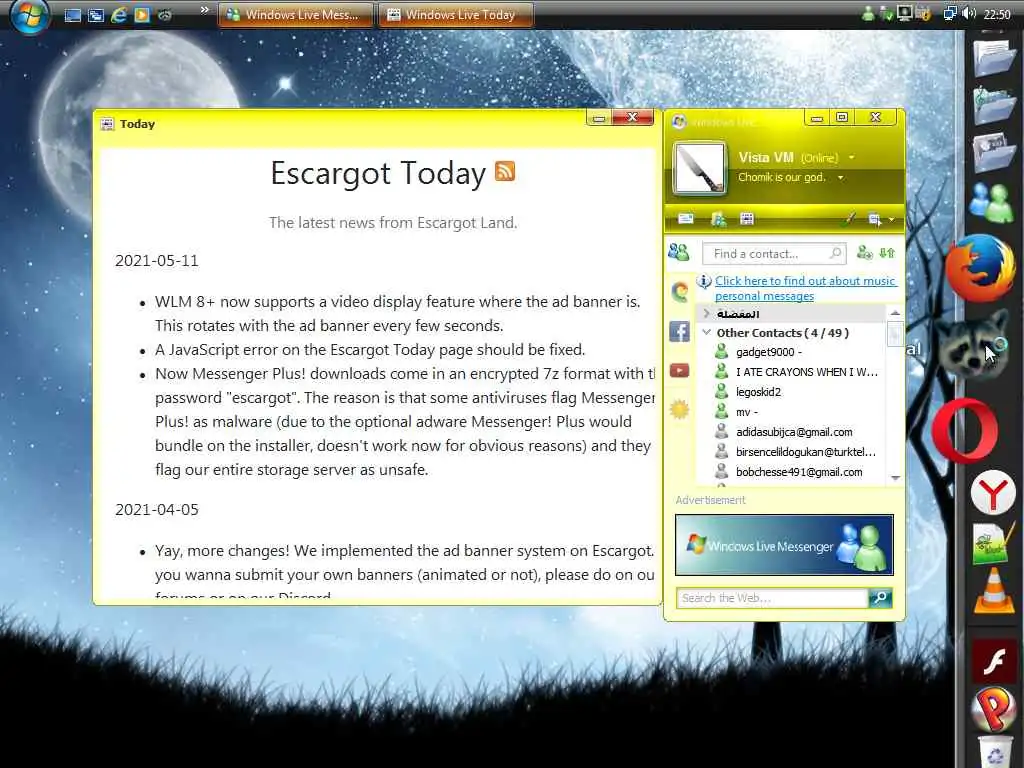Expand the Arabic-named favorites group

(x=706, y=313)
